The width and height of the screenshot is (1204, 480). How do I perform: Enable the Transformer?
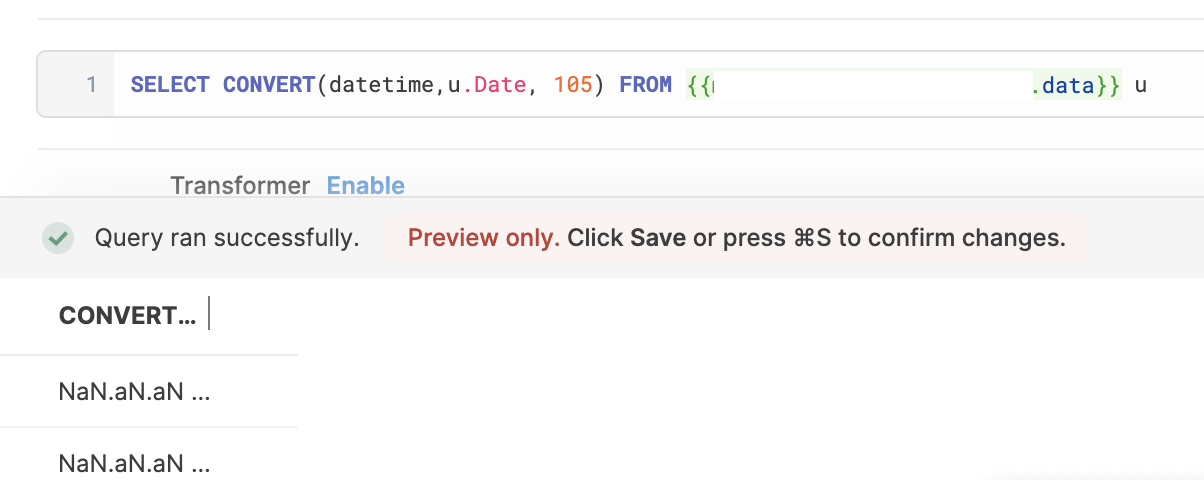pos(366,185)
